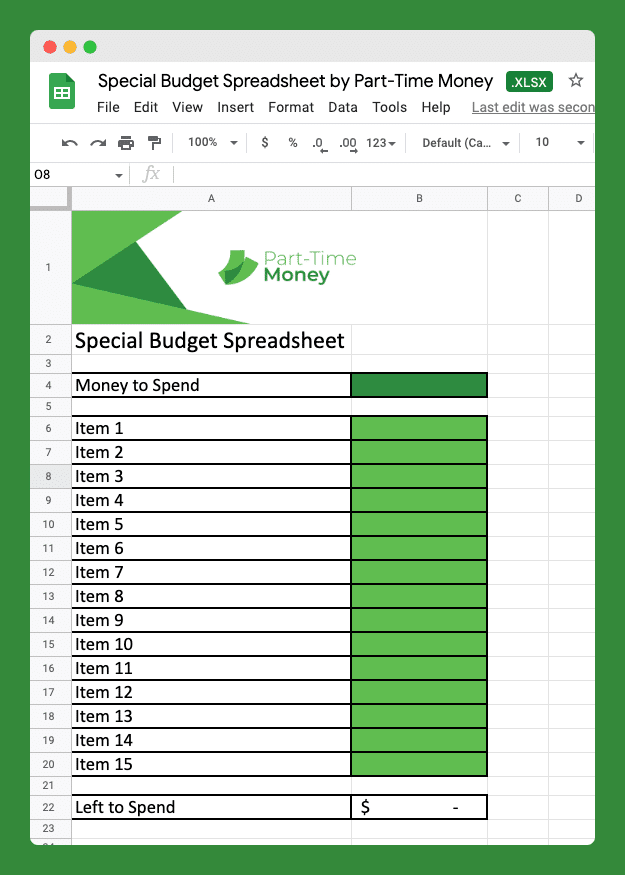625x875 pixels.
Task: Open the Edit menu
Action: [146, 107]
